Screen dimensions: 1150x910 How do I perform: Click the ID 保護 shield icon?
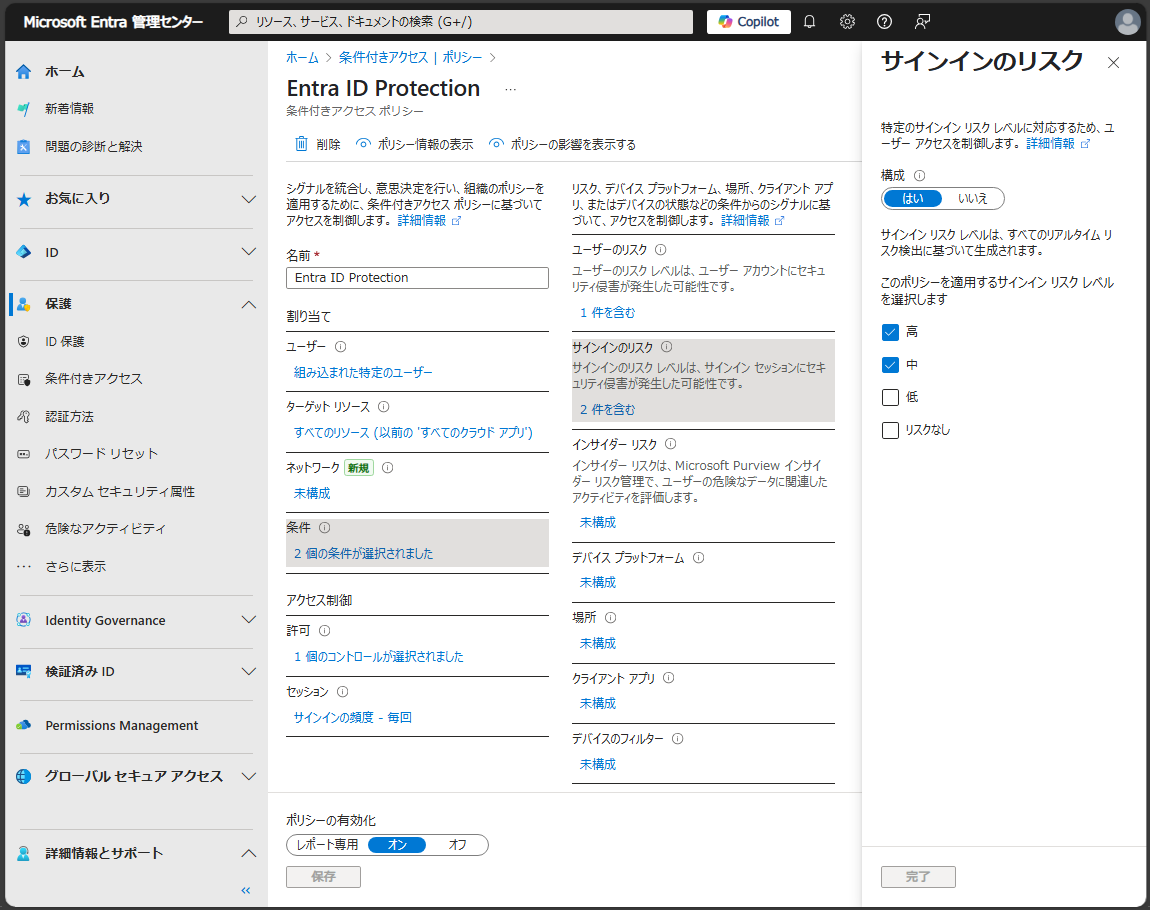point(23,342)
